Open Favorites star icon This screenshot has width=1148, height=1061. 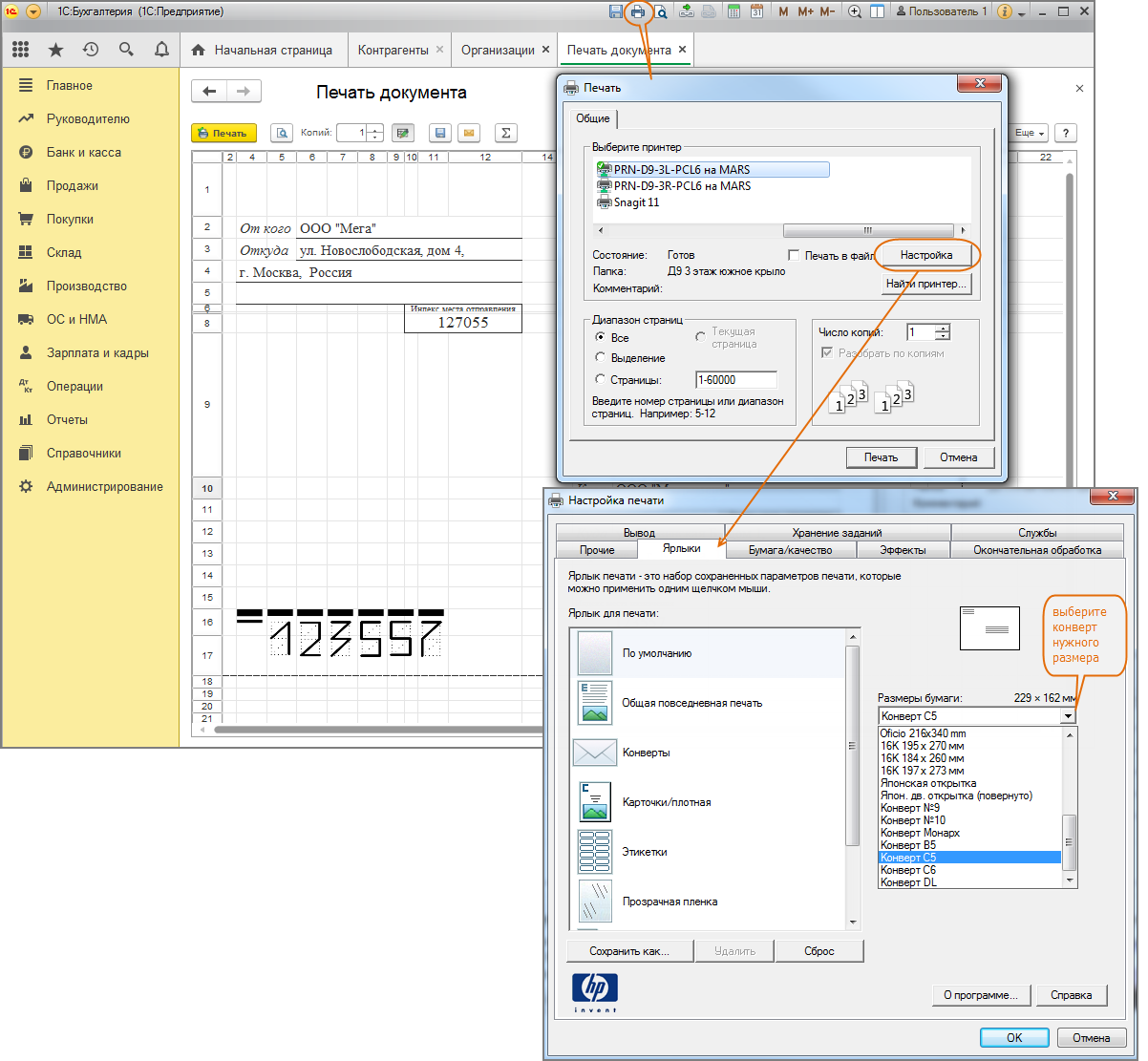pyautogui.click(x=56, y=50)
